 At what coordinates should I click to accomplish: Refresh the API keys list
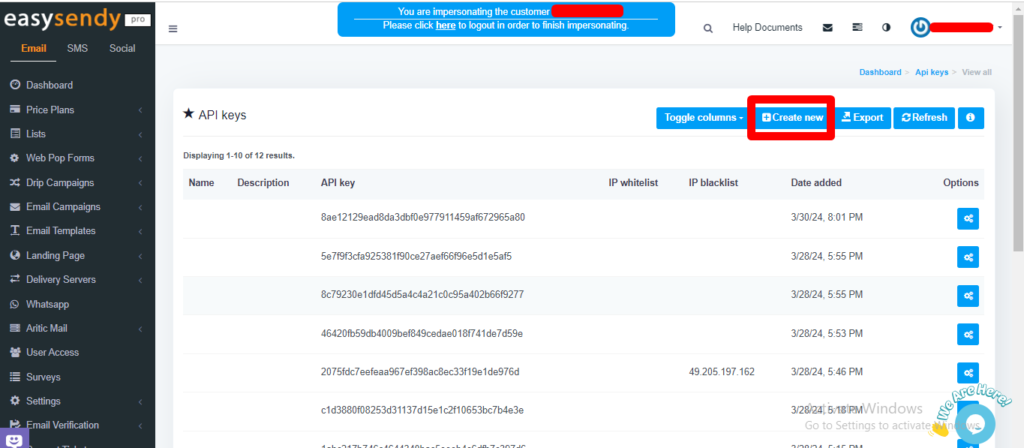924,118
